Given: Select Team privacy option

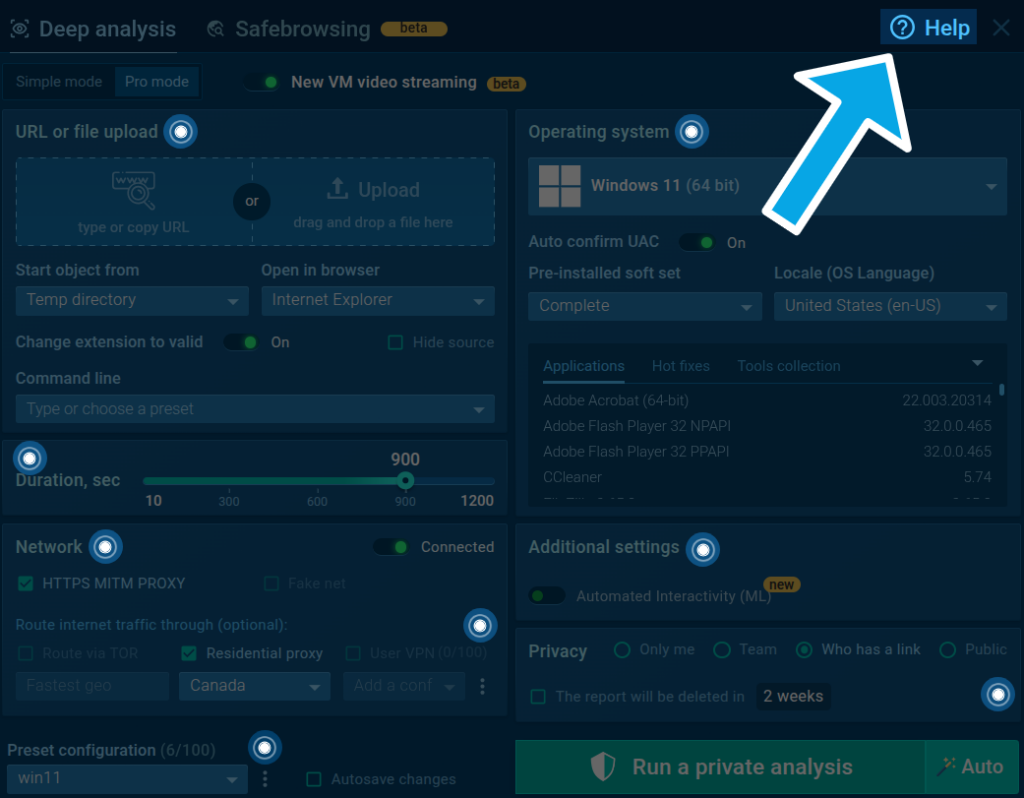Looking at the screenshot, I should (x=722, y=650).
